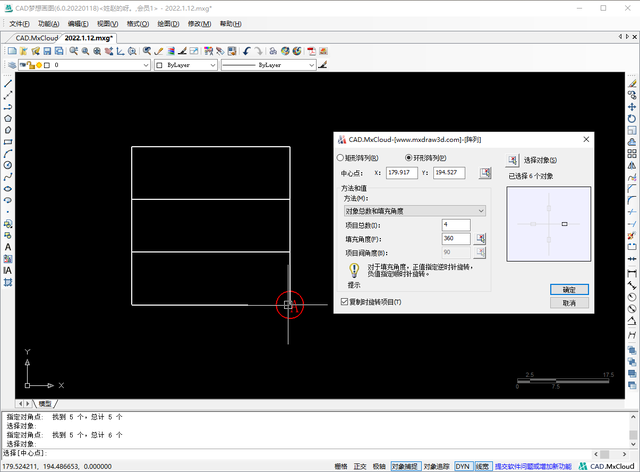Close the array dialog
Image resolution: width=640 pixels, height=472 pixels.
point(586,139)
